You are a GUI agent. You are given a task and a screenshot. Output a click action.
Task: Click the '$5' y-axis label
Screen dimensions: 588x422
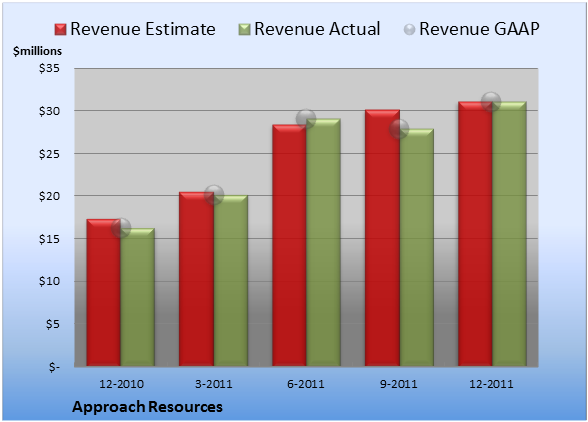(x=52, y=324)
